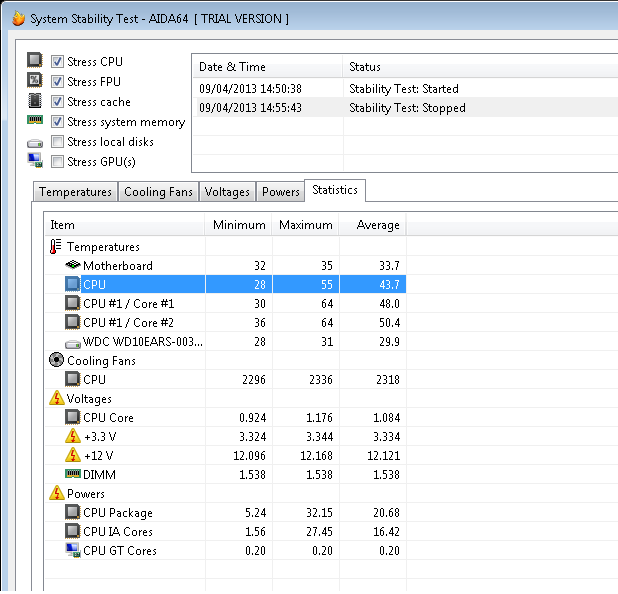
Task: Click the memory module icon beside DIMM
Action: [72, 475]
